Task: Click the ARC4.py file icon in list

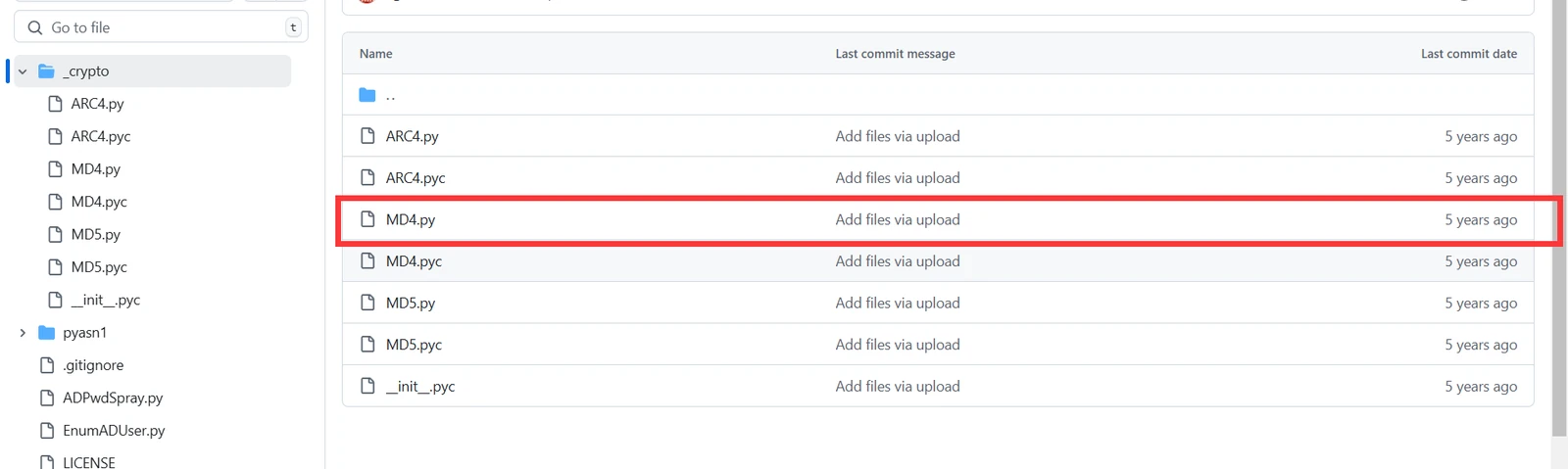Action: tap(367, 136)
